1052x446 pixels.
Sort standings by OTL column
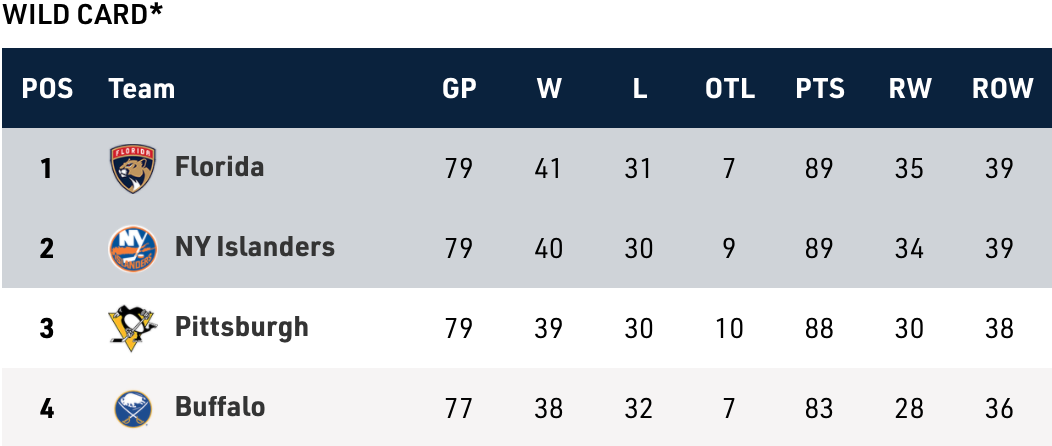(x=730, y=89)
